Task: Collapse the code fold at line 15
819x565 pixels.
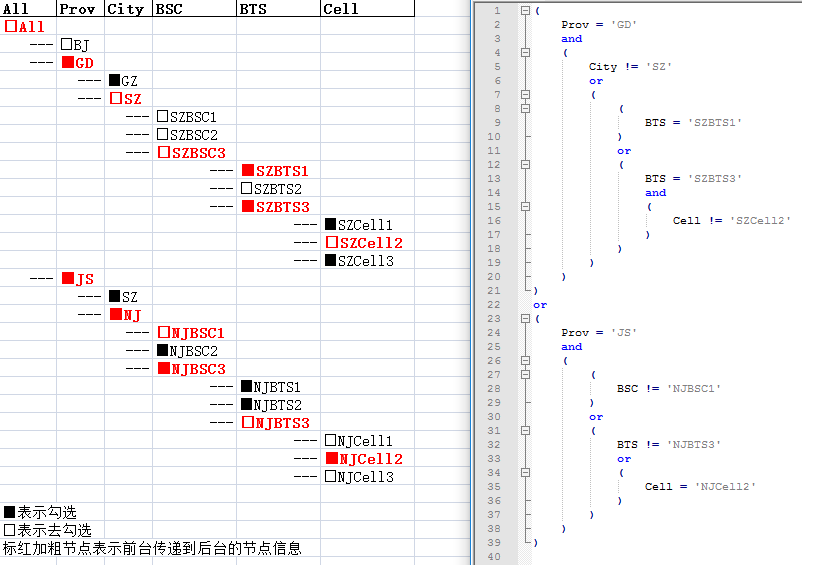Action: pos(525,206)
